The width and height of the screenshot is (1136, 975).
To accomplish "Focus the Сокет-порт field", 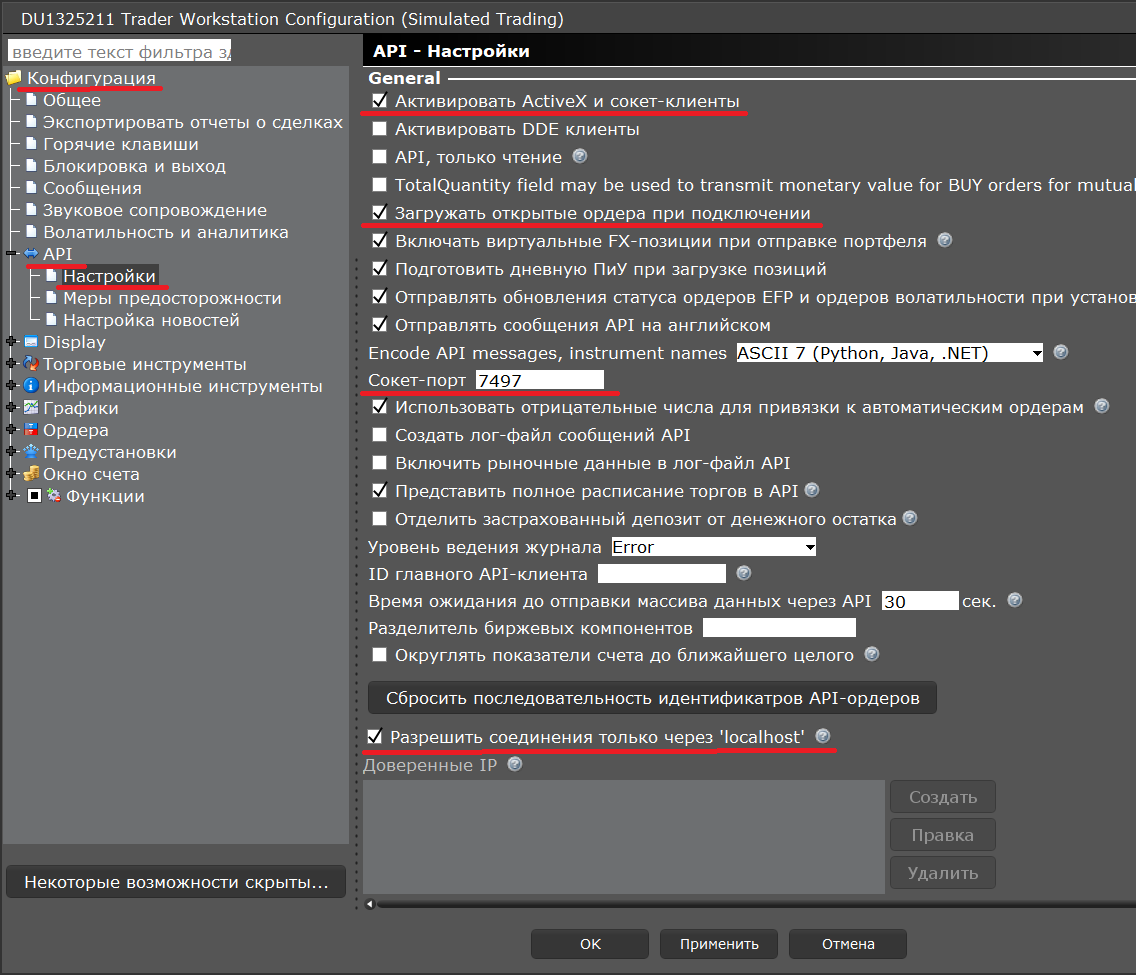I will (x=540, y=380).
